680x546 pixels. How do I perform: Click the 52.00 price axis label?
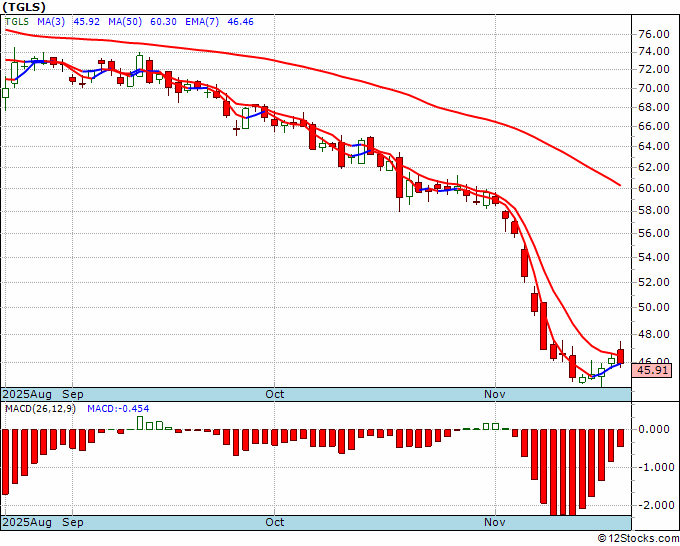tap(654, 282)
